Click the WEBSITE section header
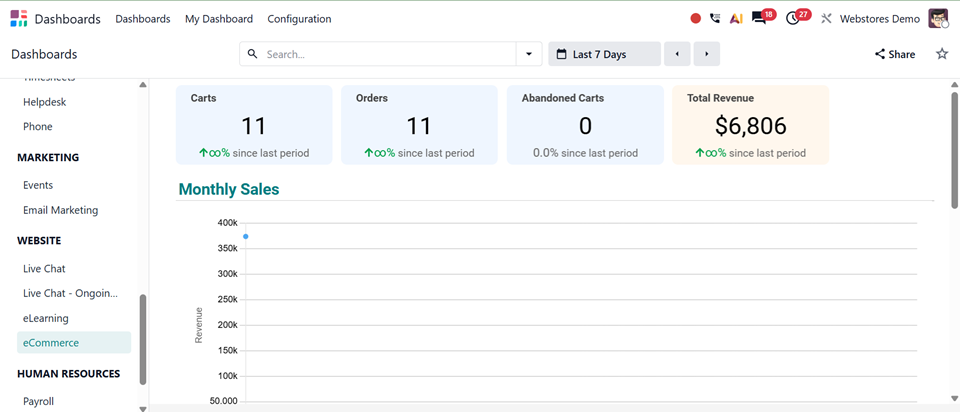Image resolution: width=960 pixels, height=412 pixels. pos(39,241)
